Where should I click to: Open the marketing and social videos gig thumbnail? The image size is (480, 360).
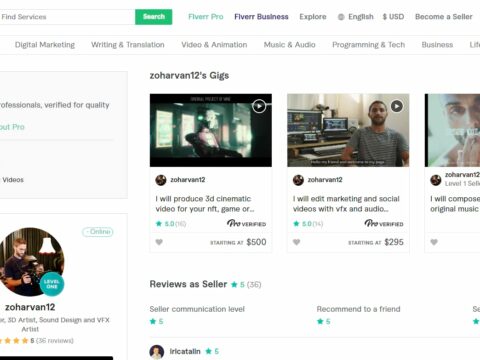tap(348, 130)
